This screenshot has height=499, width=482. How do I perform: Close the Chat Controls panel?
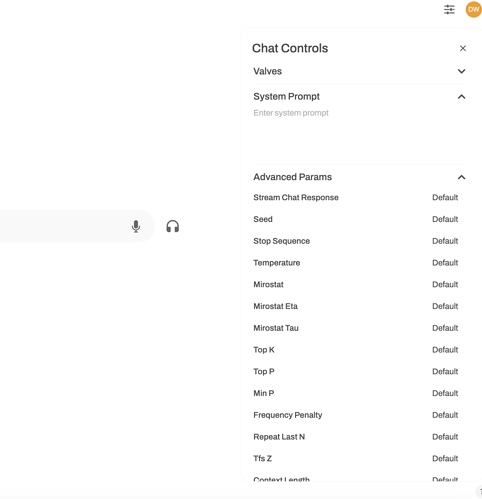click(x=463, y=48)
